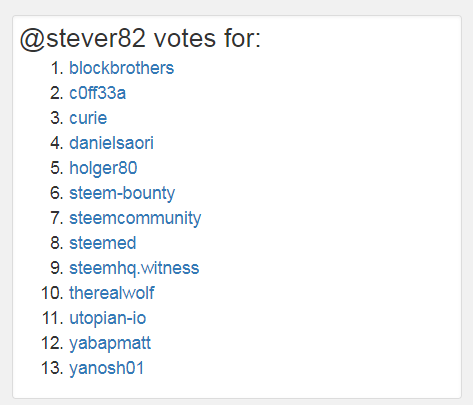Click list number 13 beside yanosh01
This screenshot has height=405, width=473.
point(52,368)
